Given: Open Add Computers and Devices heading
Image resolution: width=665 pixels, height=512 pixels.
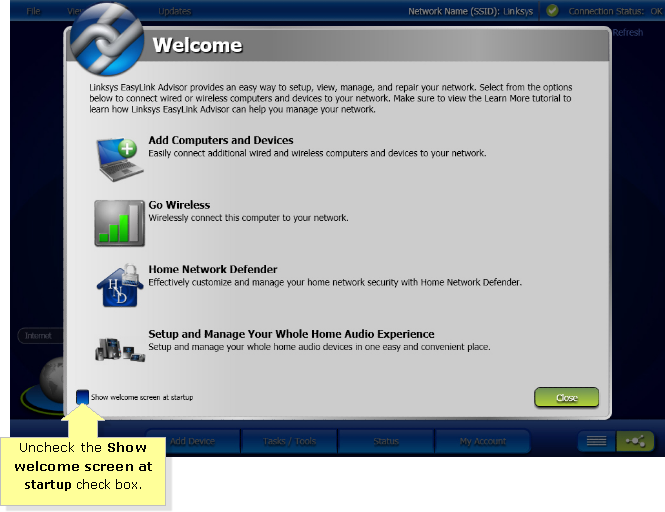Looking at the screenshot, I should tap(221, 140).
